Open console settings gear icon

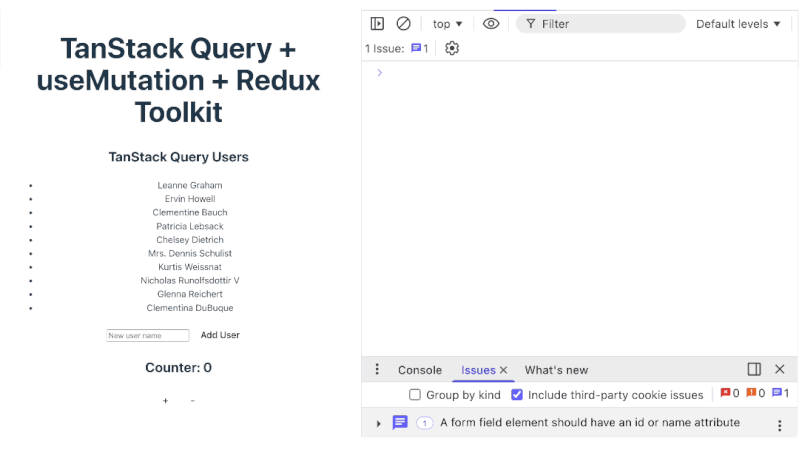pos(452,48)
